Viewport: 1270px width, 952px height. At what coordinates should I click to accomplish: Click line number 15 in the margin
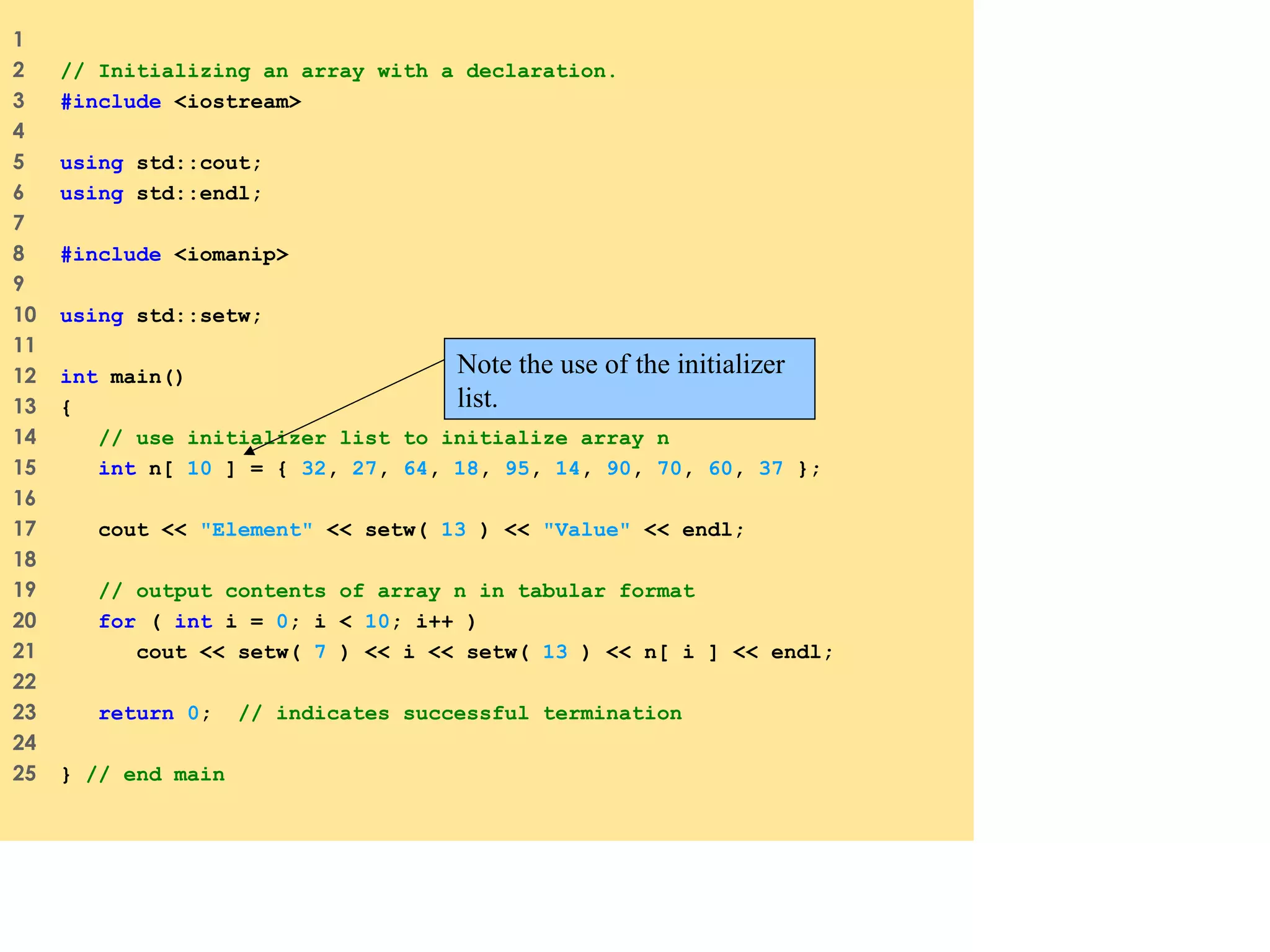[25, 467]
